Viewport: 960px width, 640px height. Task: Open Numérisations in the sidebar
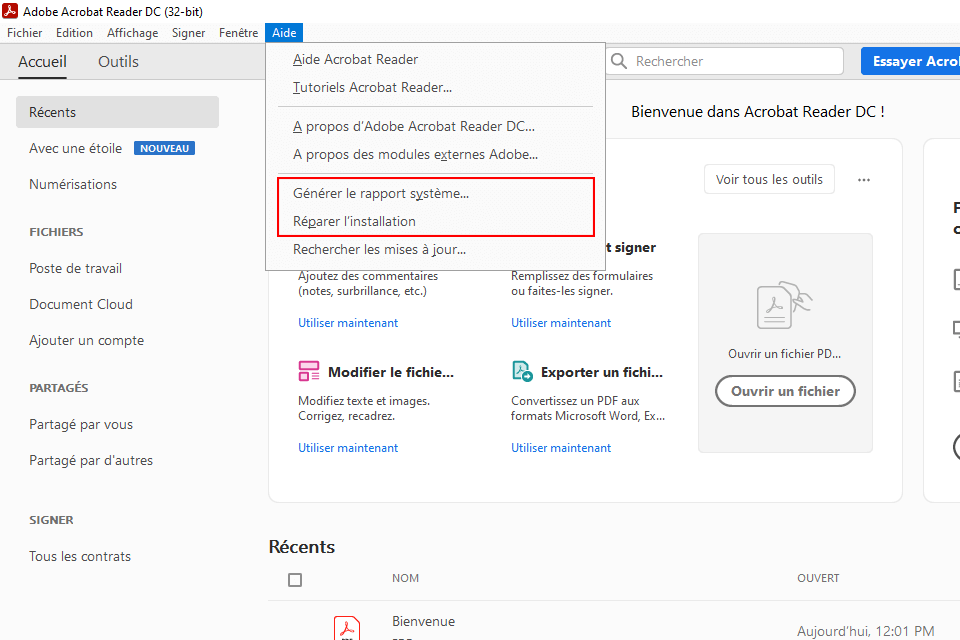point(73,184)
